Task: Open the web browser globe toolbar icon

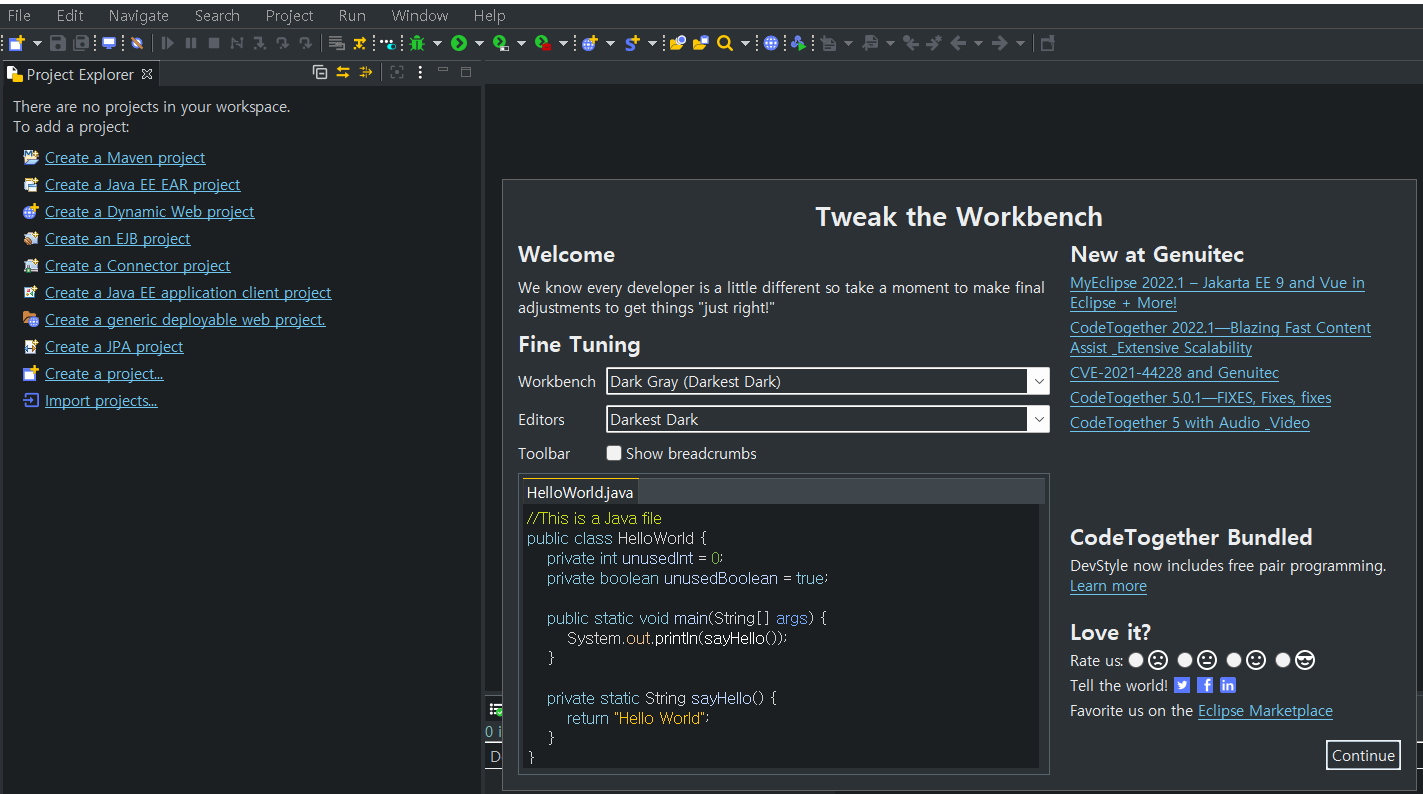Action: (x=771, y=43)
